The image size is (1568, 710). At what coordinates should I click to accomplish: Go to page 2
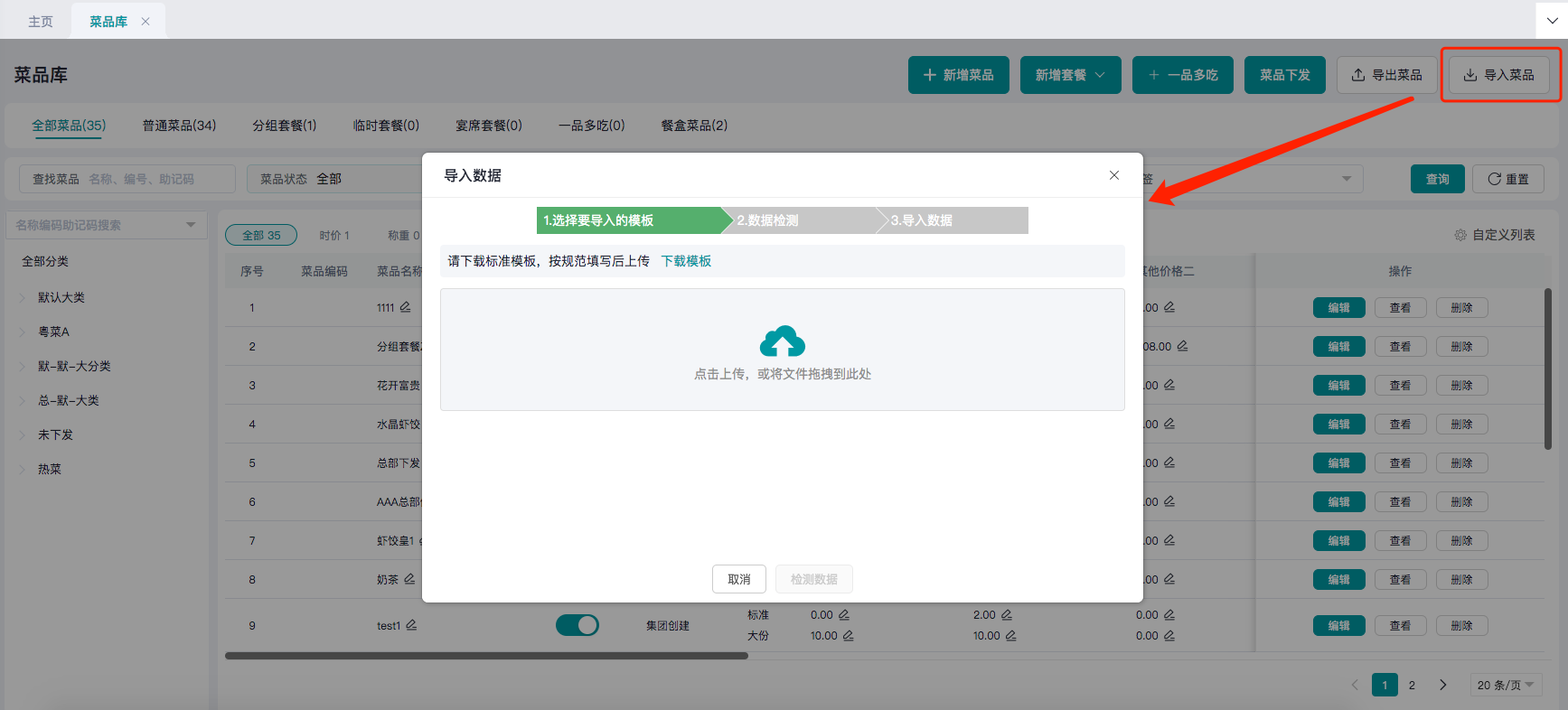tap(1412, 685)
